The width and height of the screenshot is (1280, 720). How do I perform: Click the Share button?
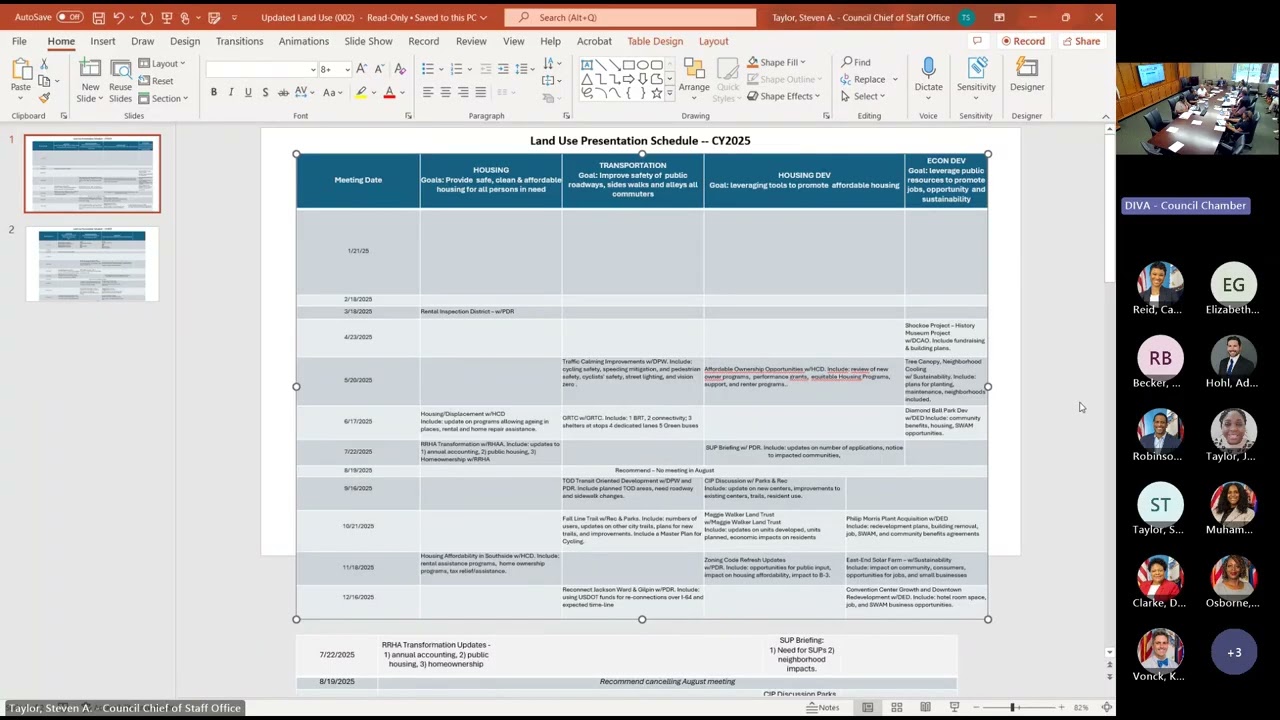click(x=1082, y=41)
